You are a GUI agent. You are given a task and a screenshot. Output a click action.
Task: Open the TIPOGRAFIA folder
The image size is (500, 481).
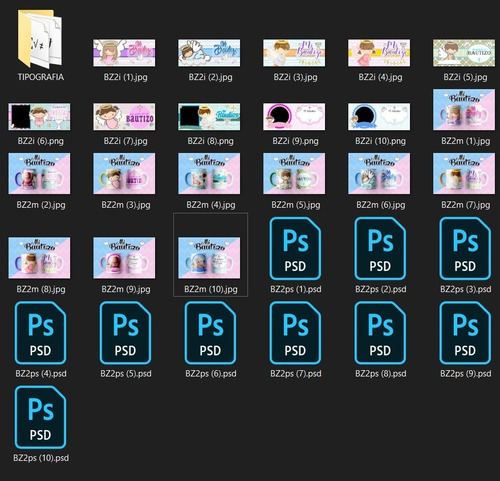[x=40, y=39]
